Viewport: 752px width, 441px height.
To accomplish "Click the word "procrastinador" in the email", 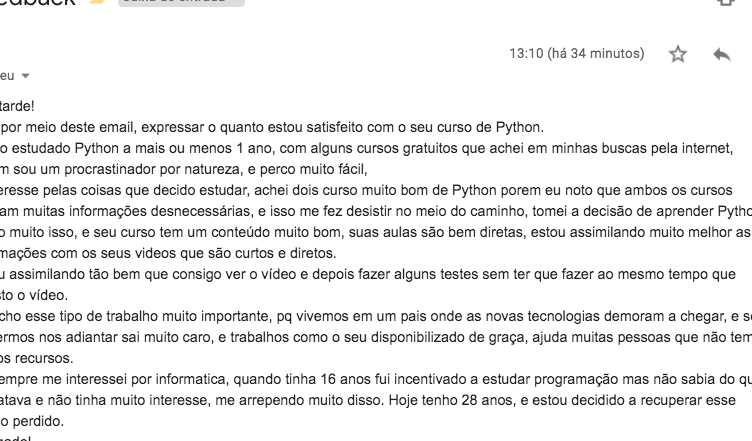I will (x=110, y=169).
